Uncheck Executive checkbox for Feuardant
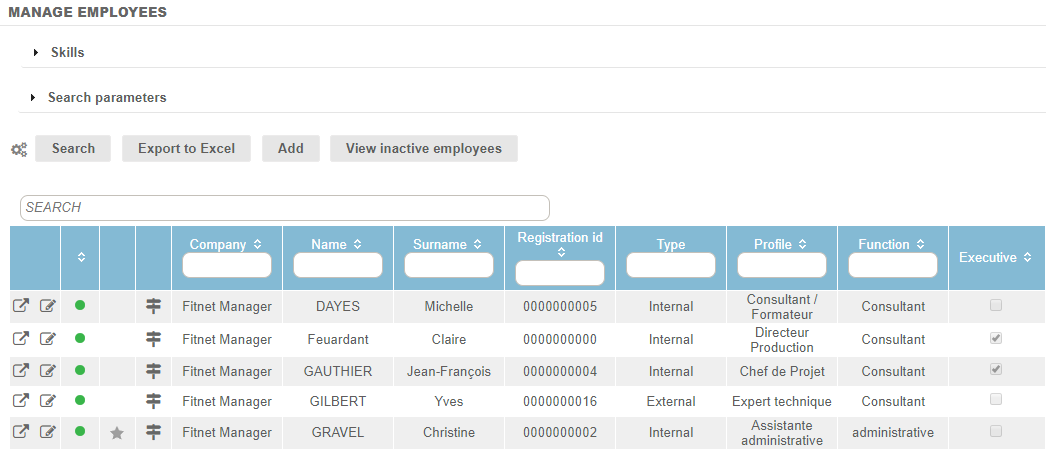 pos(995,338)
